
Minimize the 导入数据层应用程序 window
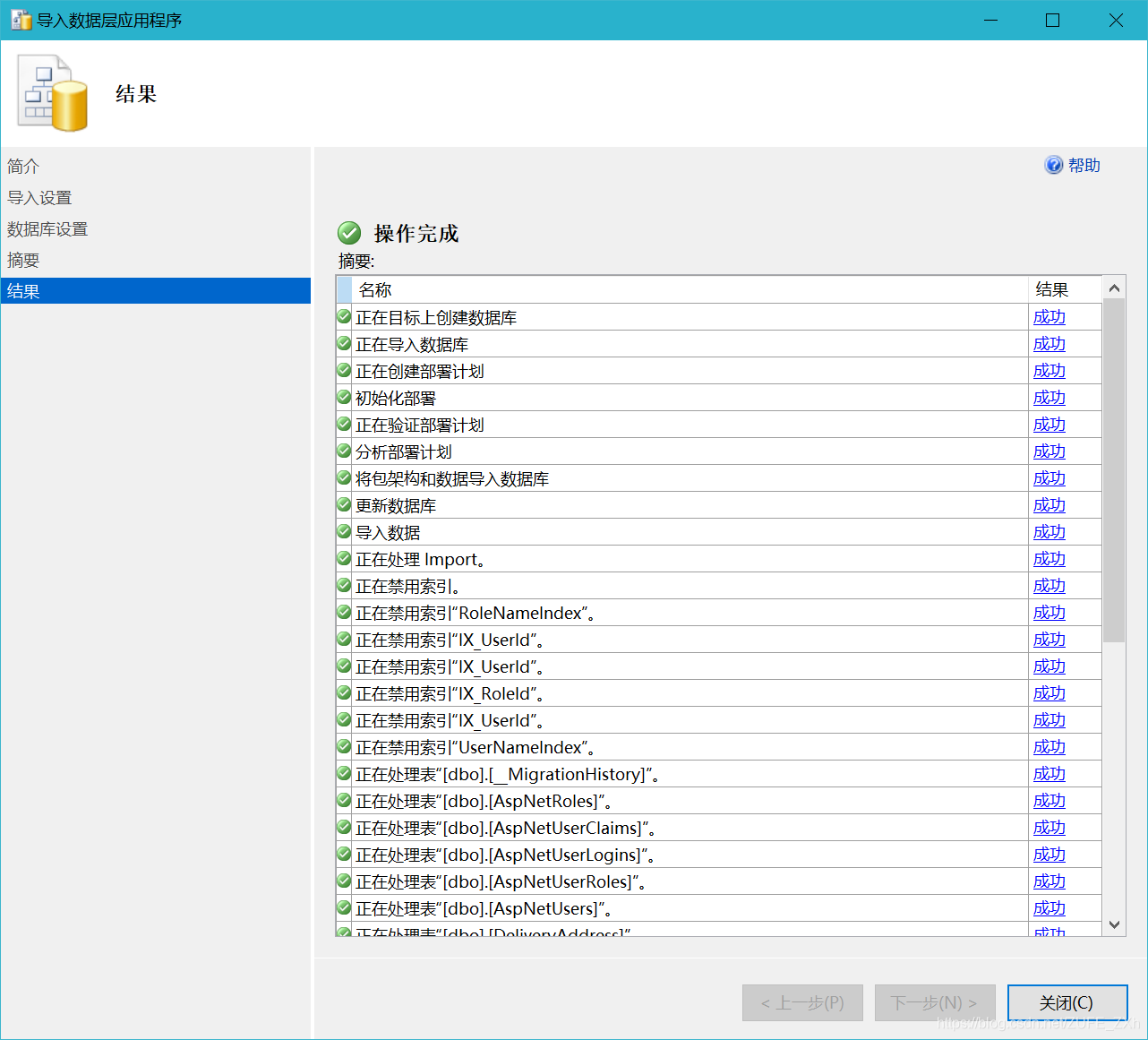coord(990,20)
